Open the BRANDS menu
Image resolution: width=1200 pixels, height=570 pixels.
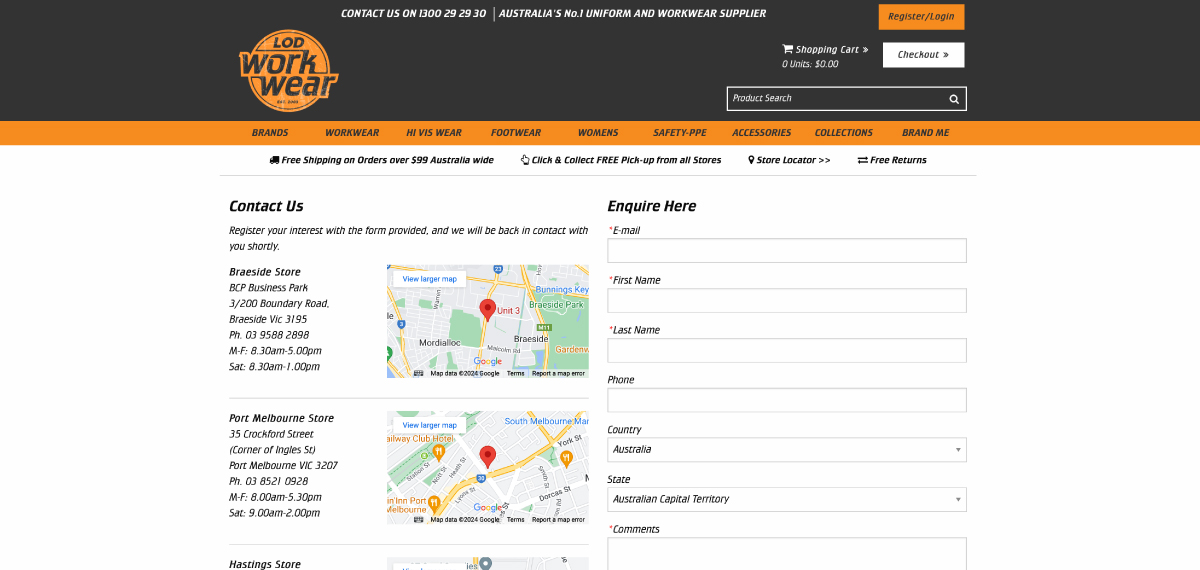click(270, 133)
